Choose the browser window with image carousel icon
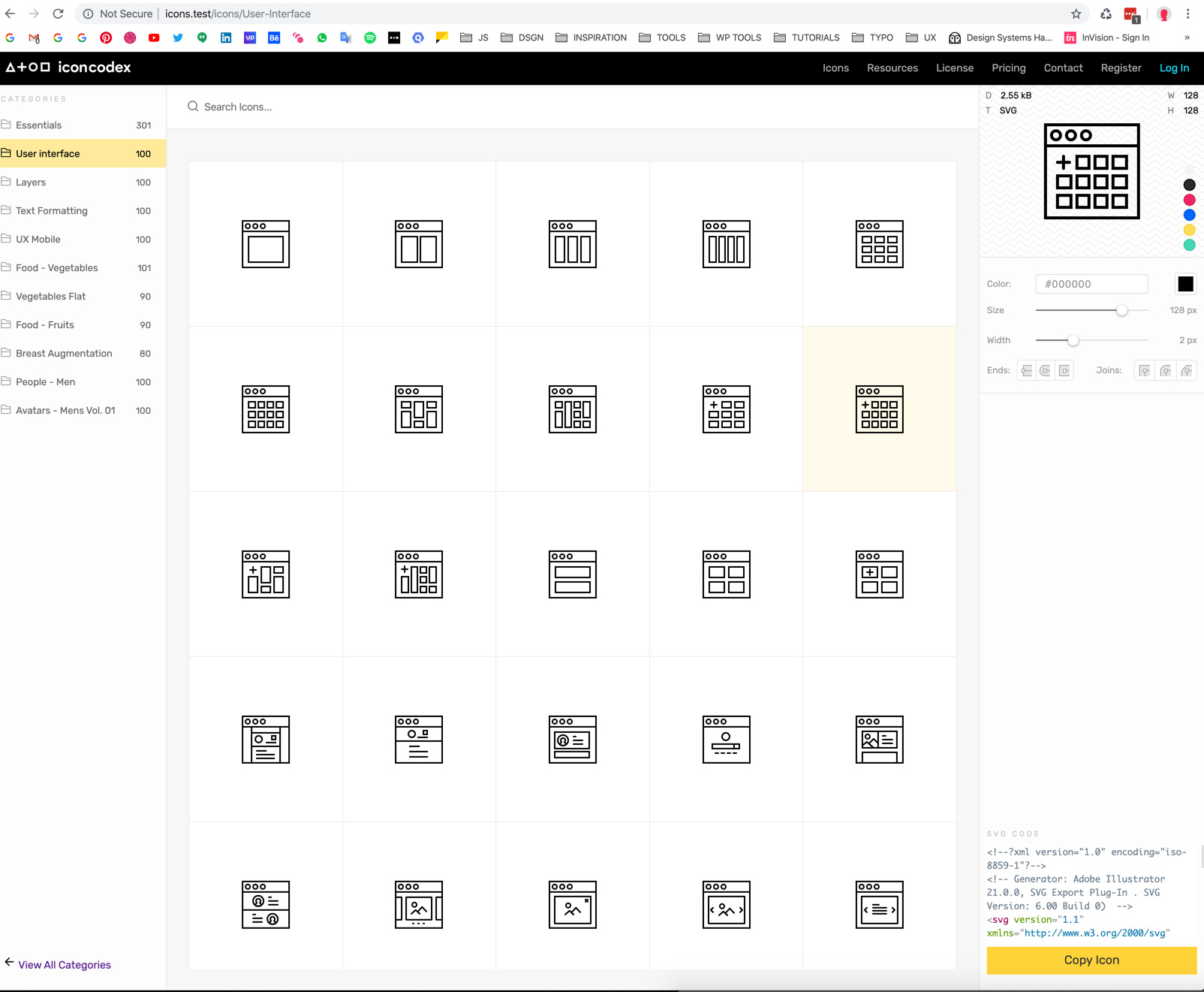 726,905
